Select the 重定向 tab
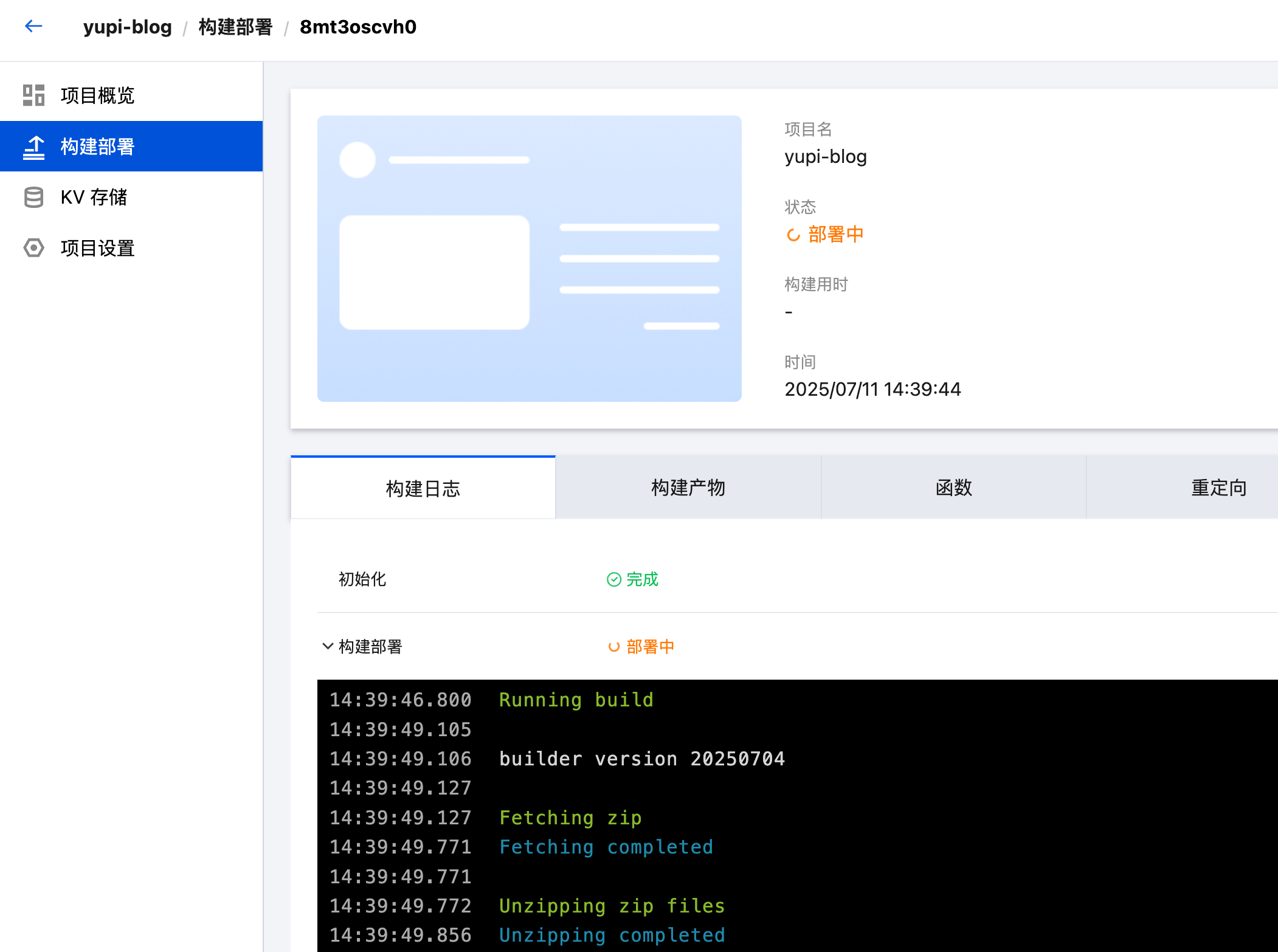Viewport: 1278px width, 952px height. pyautogui.click(x=1218, y=488)
